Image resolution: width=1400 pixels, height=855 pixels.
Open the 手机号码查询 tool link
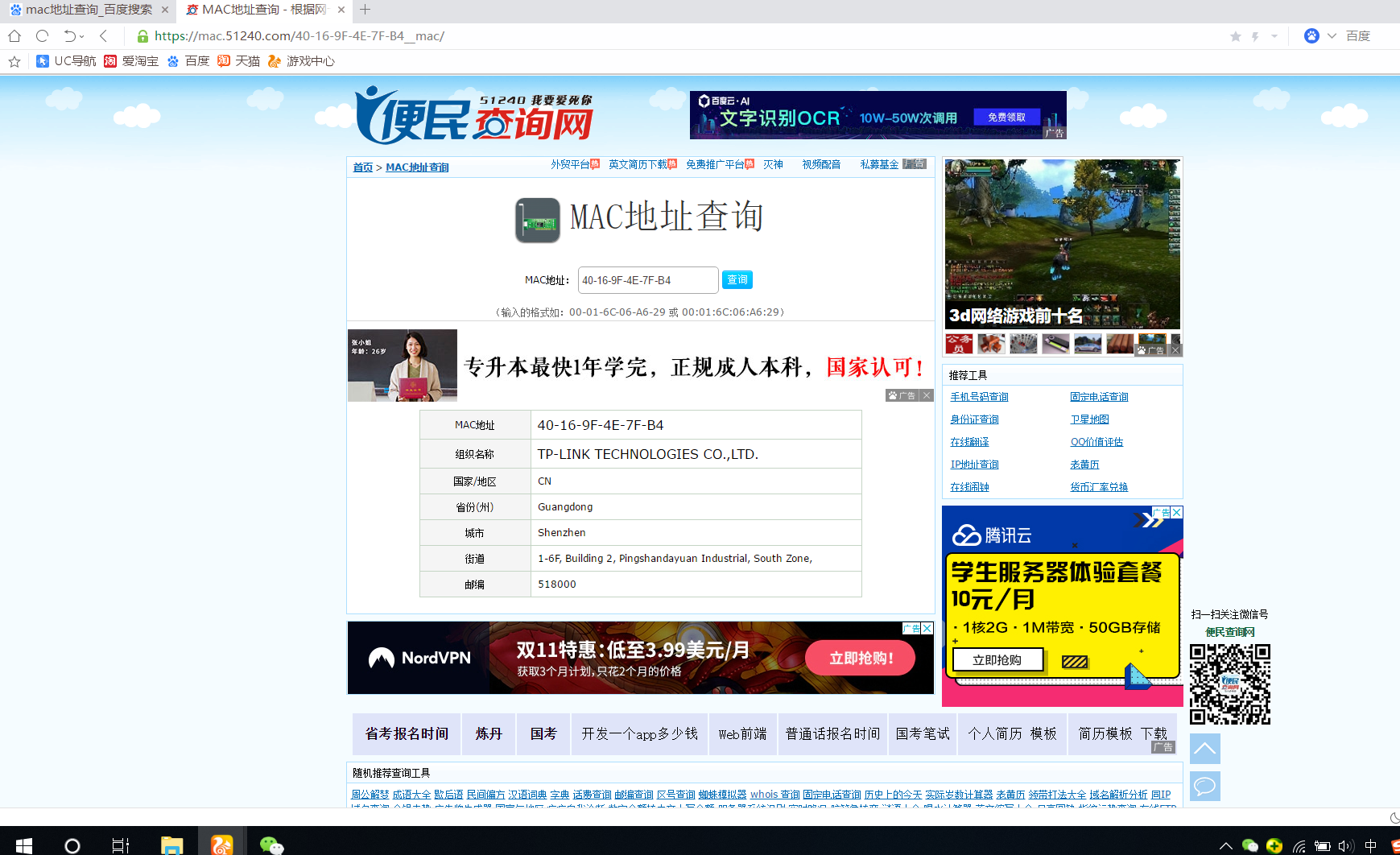click(x=979, y=397)
